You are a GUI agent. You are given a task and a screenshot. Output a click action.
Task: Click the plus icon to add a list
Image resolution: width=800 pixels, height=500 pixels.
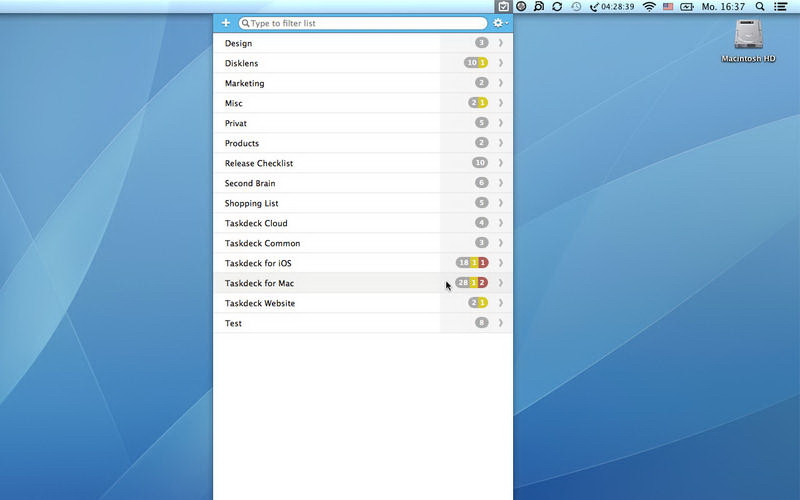tap(226, 23)
